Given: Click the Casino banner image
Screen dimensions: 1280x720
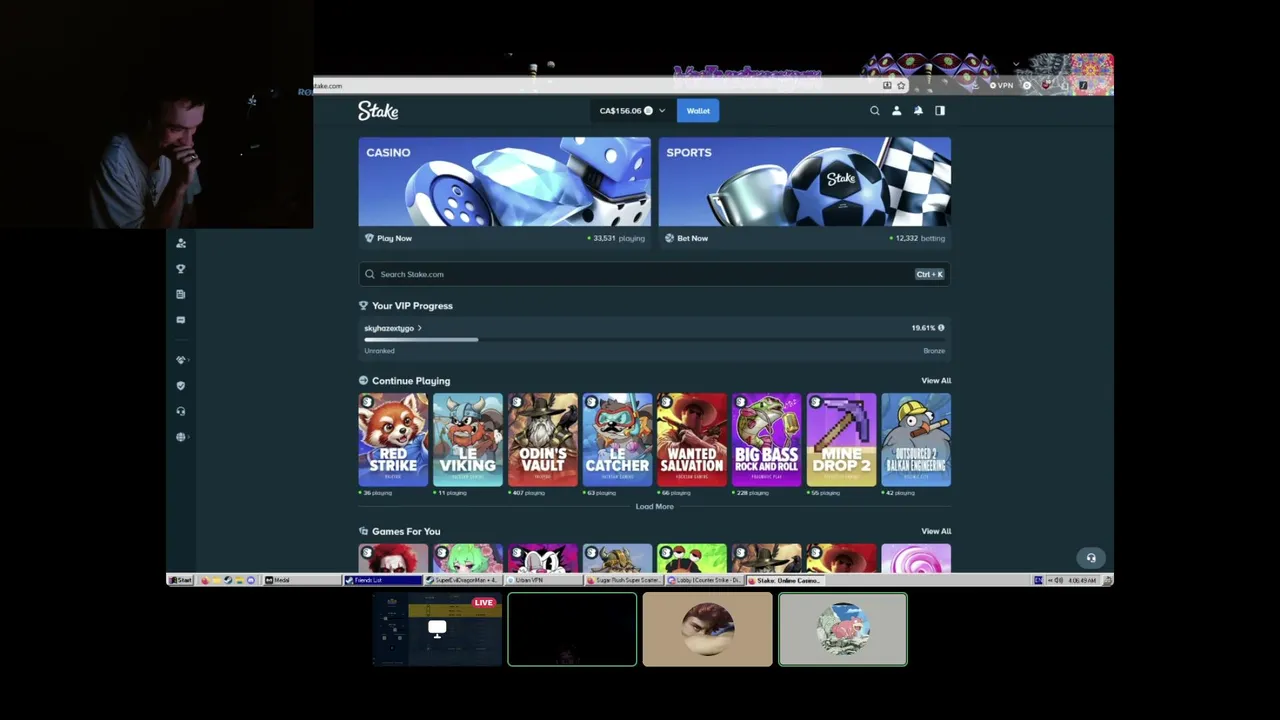Looking at the screenshot, I should (504, 182).
